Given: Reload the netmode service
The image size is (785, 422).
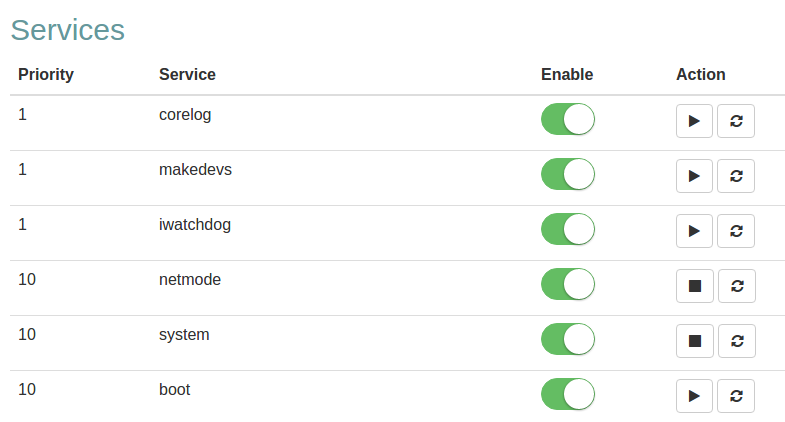Looking at the screenshot, I should pos(737,286).
